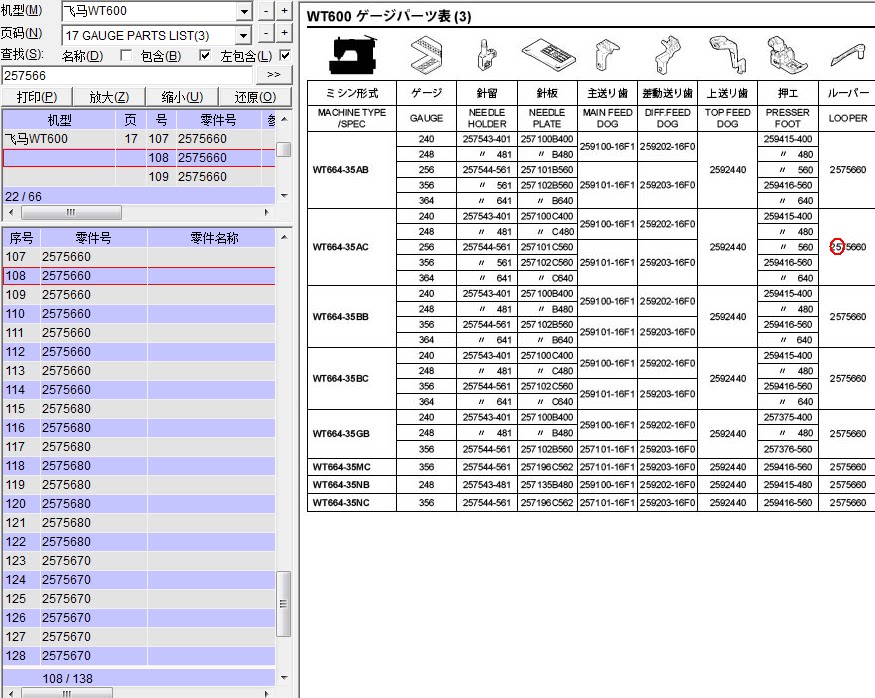Click the >> find next button
This screenshot has width=875, height=698.
[273, 75]
